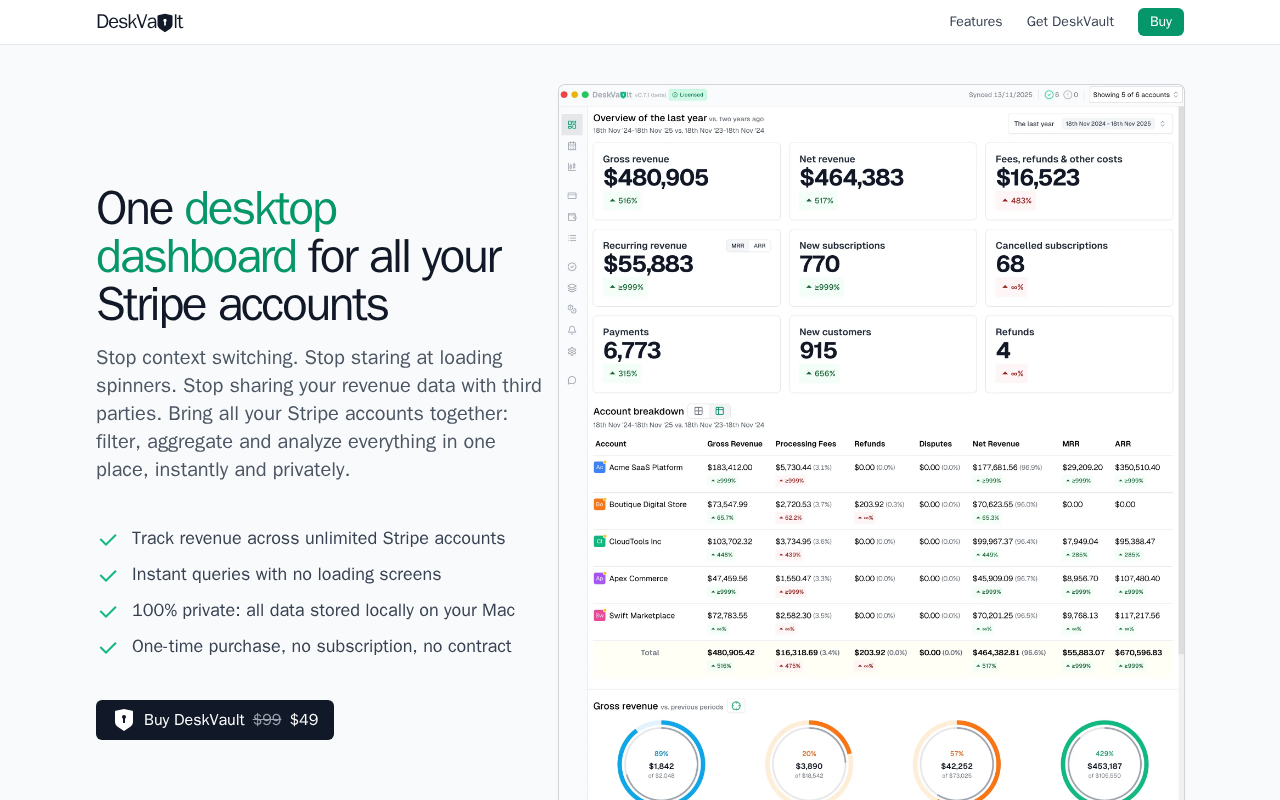Click the chat bubble icon in the sidebar
1280x800 pixels.
572,380
